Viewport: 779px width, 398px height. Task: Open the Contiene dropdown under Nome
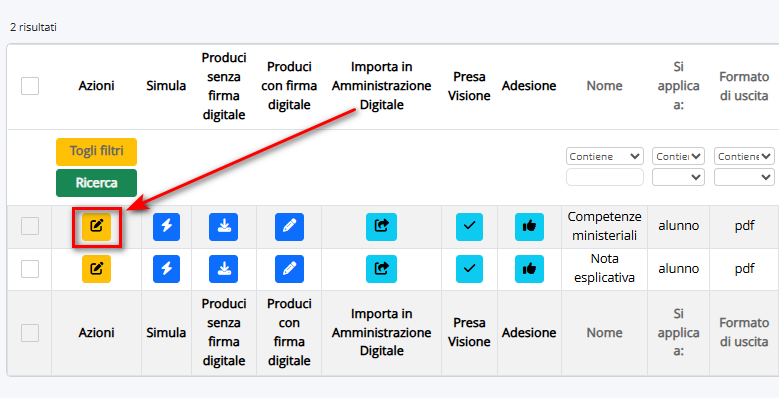[x=605, y=156]
